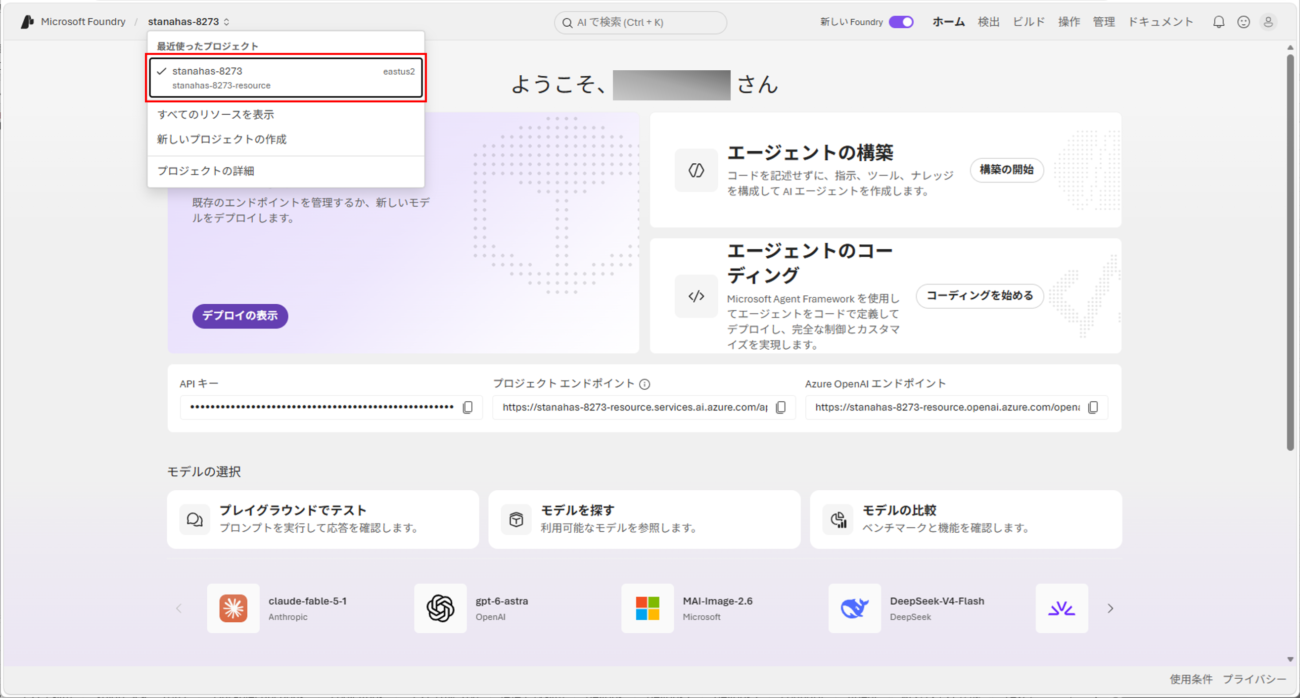
Task: Click the project endpoint info icon
Action: (x=645, y=384)
